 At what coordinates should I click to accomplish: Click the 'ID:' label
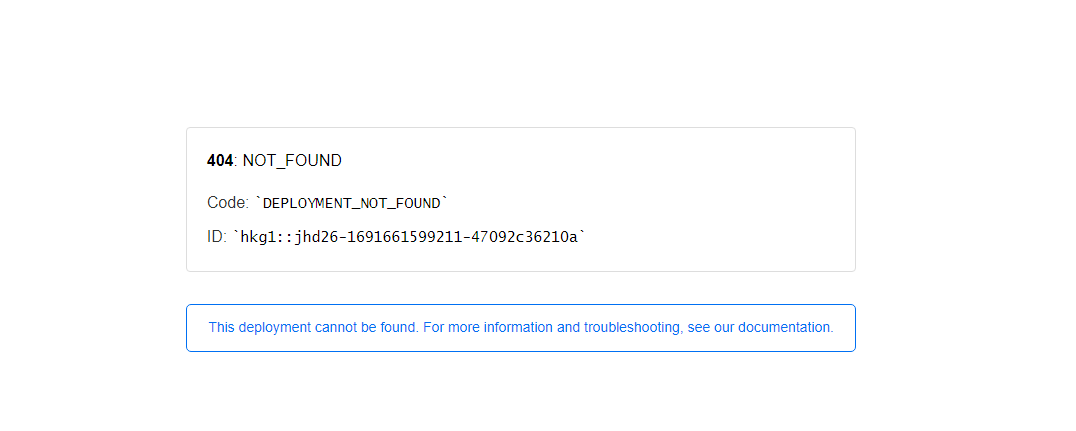pyautogui.click(x=217, y=237)
